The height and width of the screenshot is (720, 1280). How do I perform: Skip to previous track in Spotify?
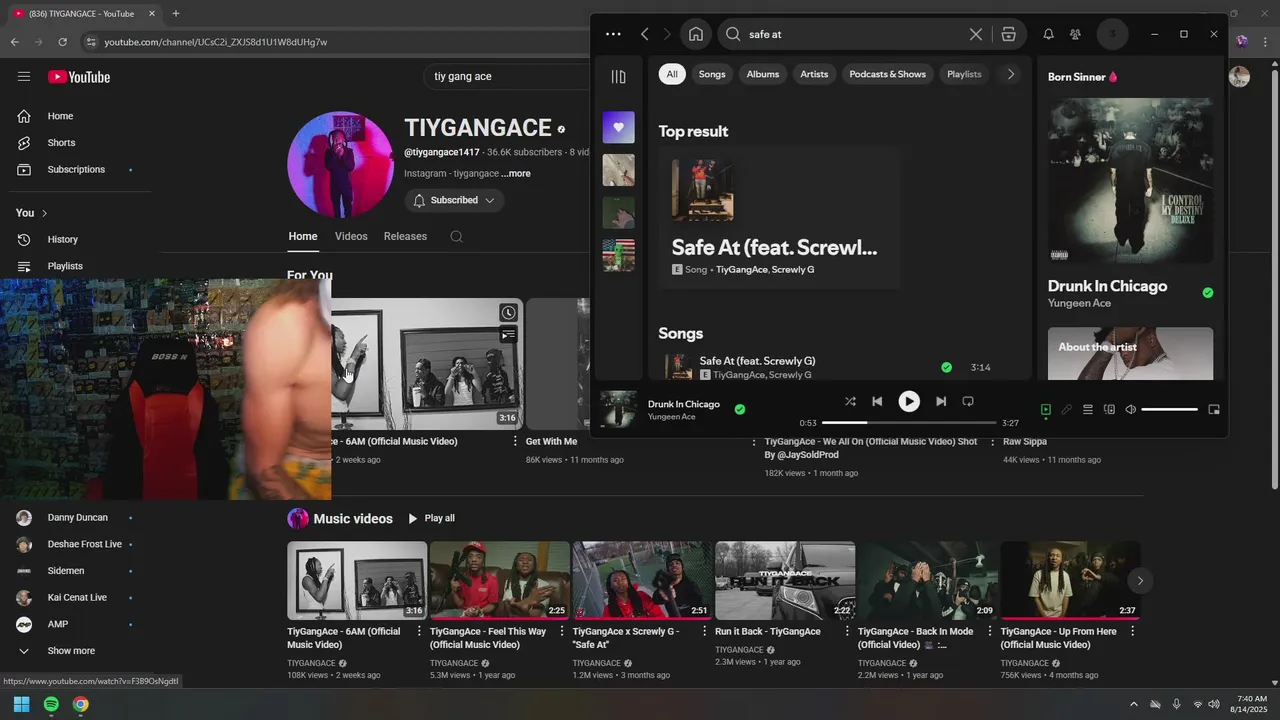[877, 401]
